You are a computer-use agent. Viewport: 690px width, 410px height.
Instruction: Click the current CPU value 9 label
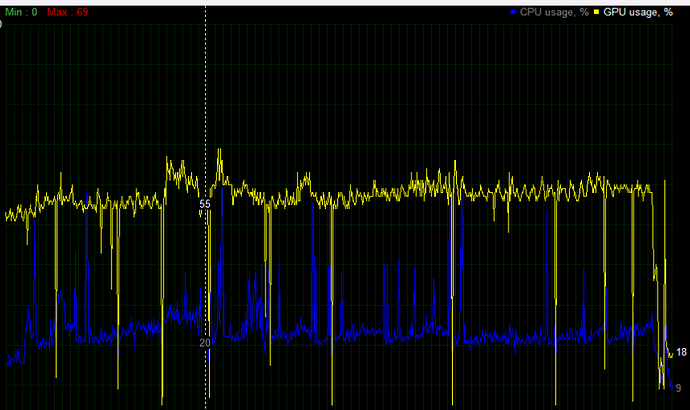pos(679,388)
